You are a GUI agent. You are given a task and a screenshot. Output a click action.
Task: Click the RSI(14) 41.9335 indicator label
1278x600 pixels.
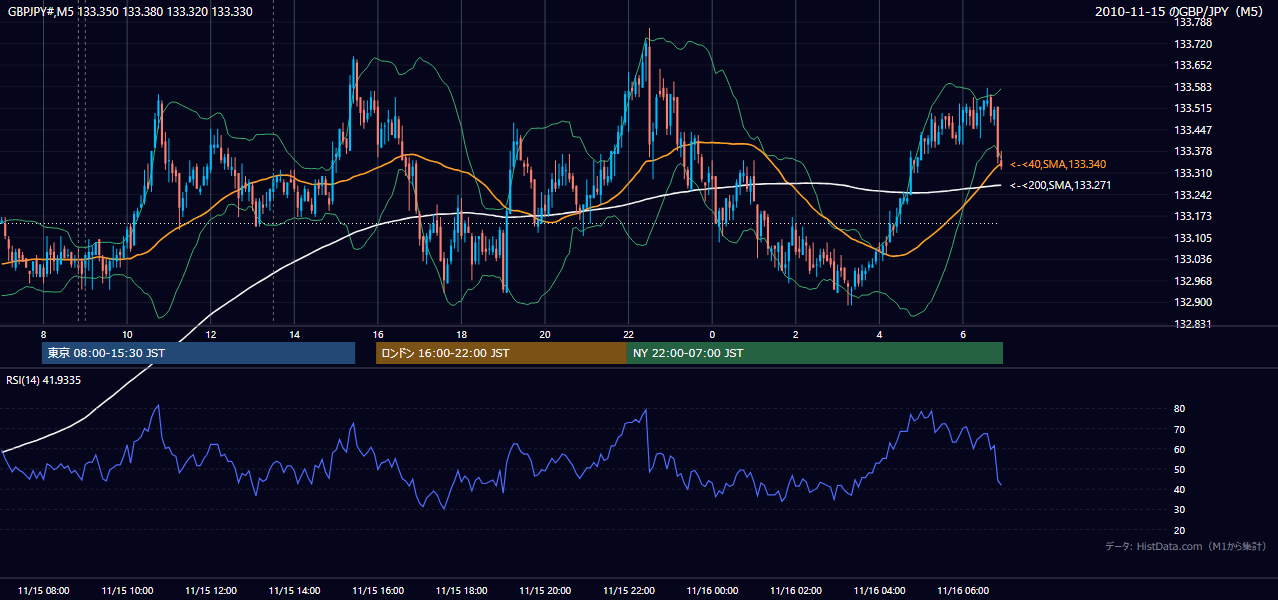click(x=44, y=380)
